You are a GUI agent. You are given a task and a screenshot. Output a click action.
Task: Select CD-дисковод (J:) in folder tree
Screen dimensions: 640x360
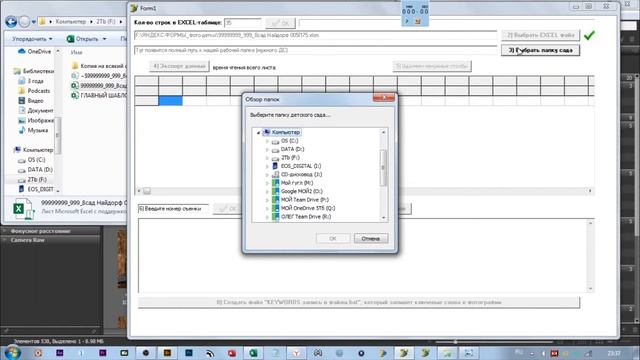click(x=301, y=175)
